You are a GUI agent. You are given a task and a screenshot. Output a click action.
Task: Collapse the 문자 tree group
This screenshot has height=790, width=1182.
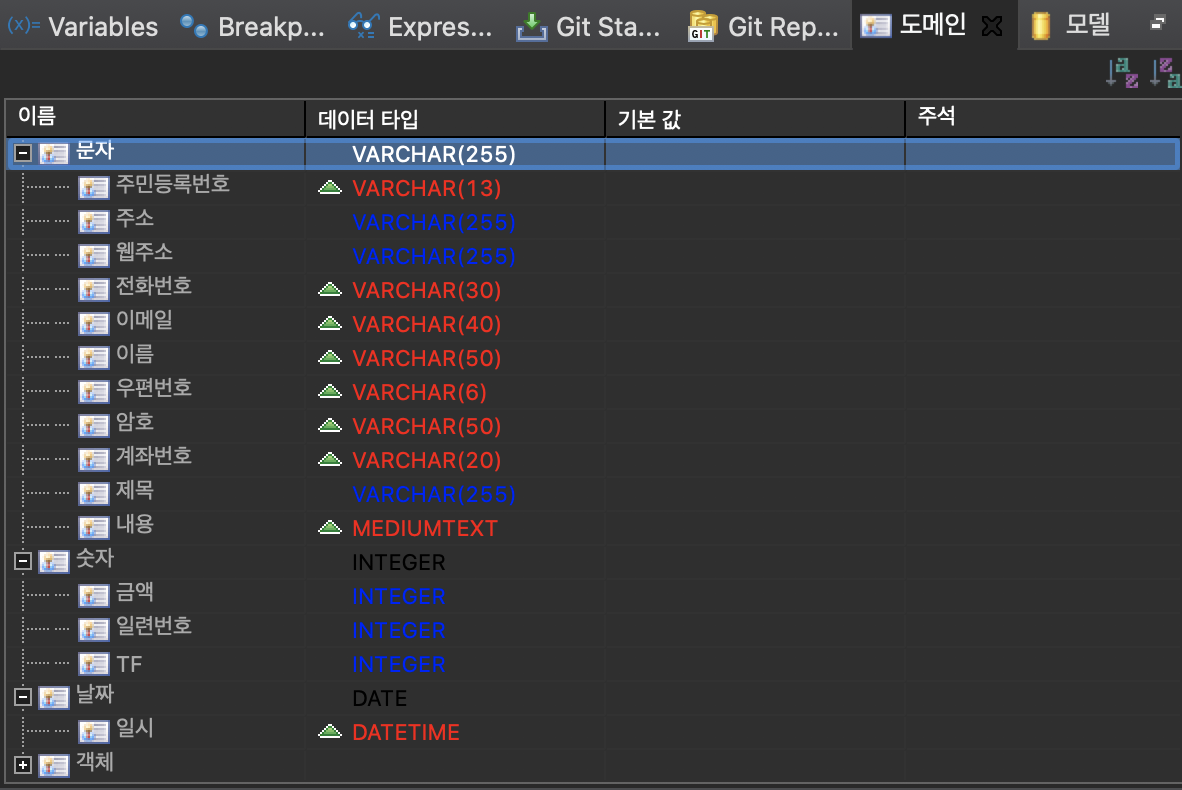(23, 154)
